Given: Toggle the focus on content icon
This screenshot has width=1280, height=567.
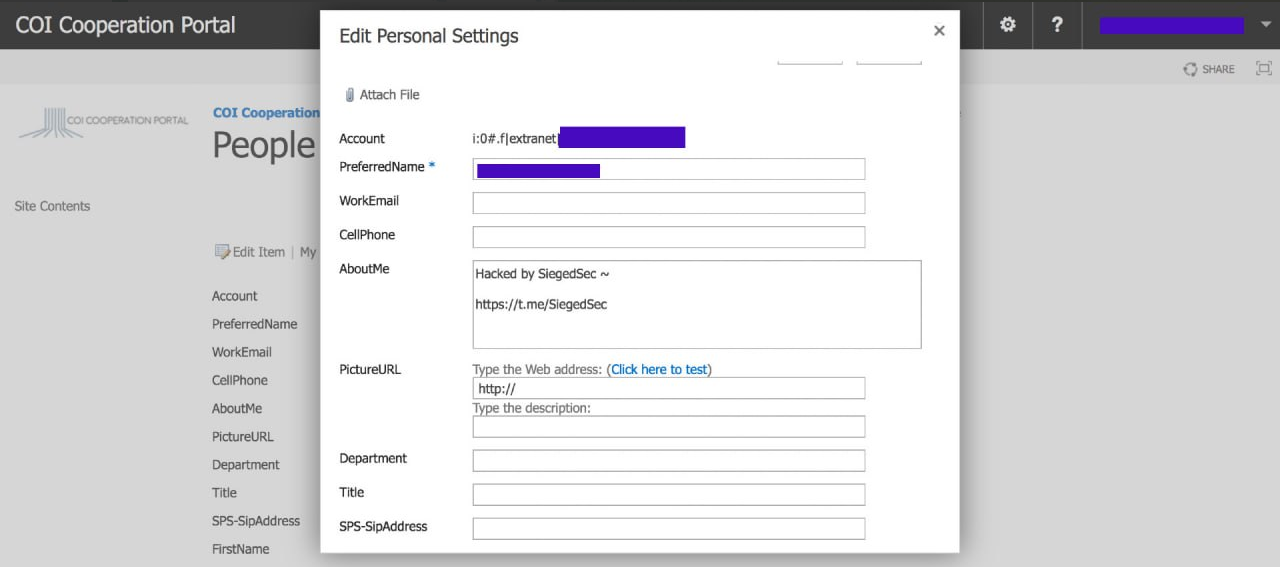Looking at the screenshot, I should pos(1264,69).
